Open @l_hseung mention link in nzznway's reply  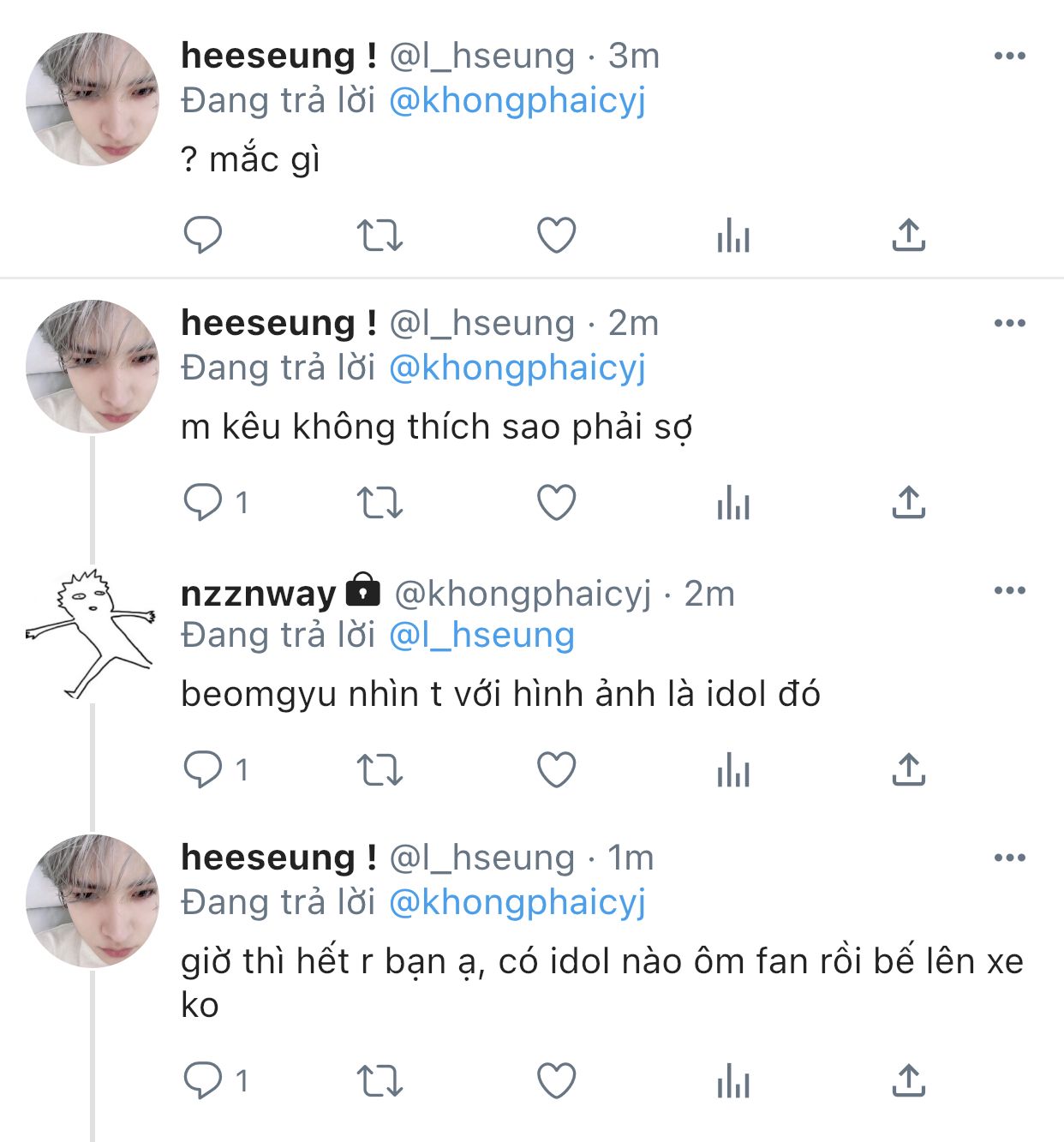point(481,636)
